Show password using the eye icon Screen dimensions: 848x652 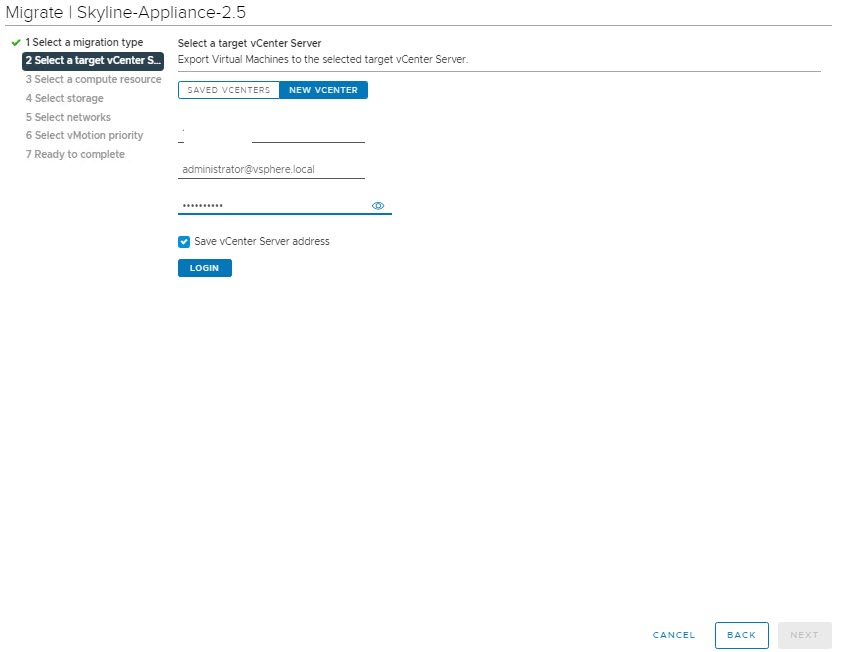[378, 206]
